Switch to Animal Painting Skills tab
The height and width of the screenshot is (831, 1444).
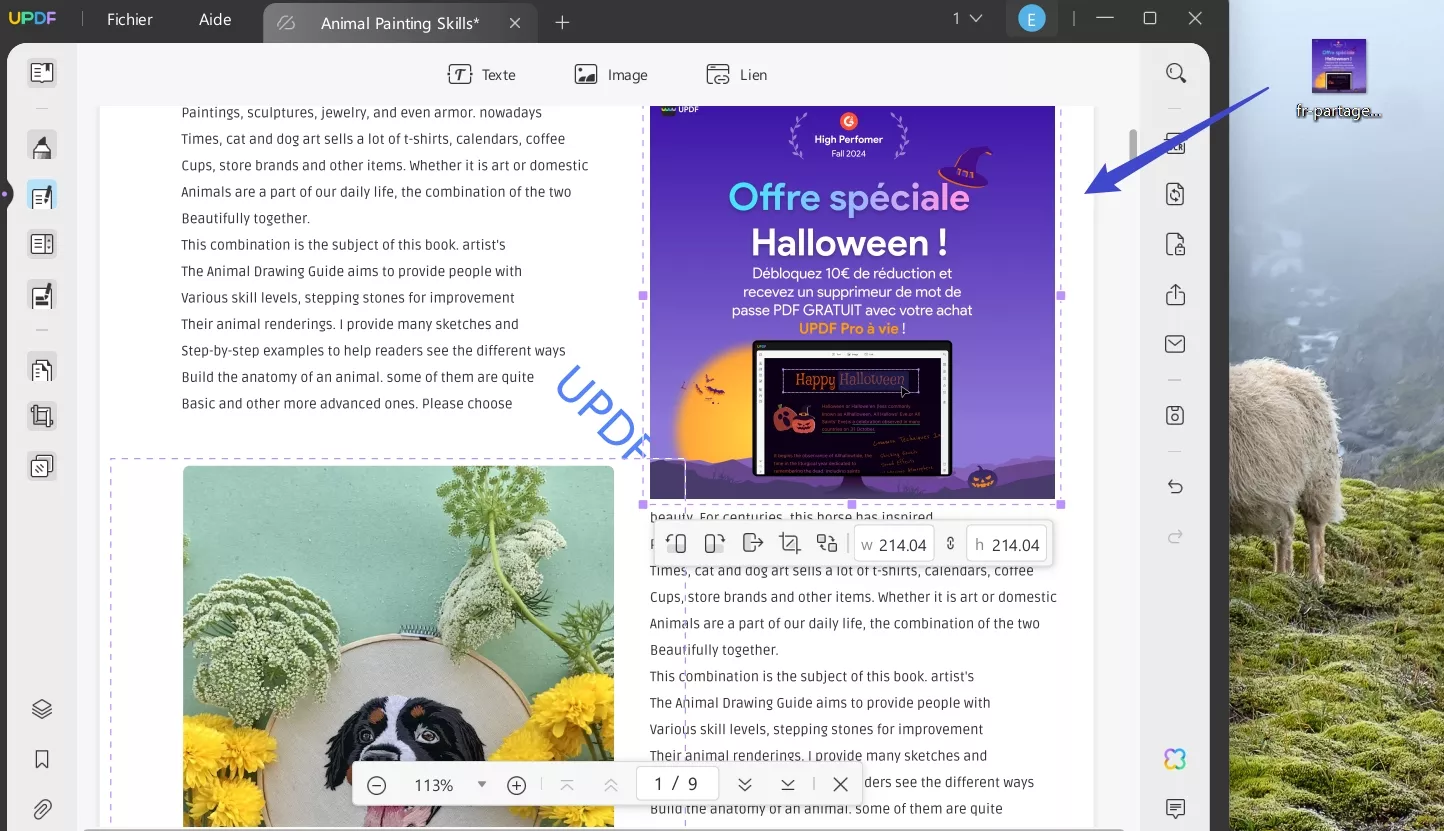[400, 22]
